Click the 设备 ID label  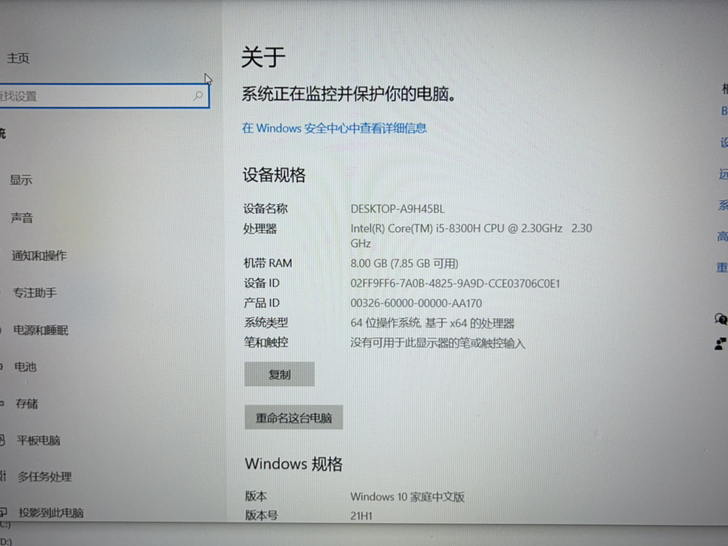pyautogui.click(x=262, y=283)
